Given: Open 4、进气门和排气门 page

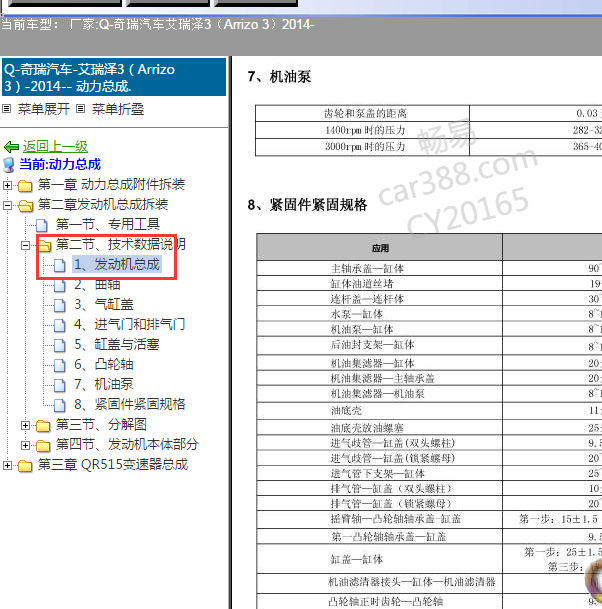Looking at the screenshot, I should tap(129, 324).
